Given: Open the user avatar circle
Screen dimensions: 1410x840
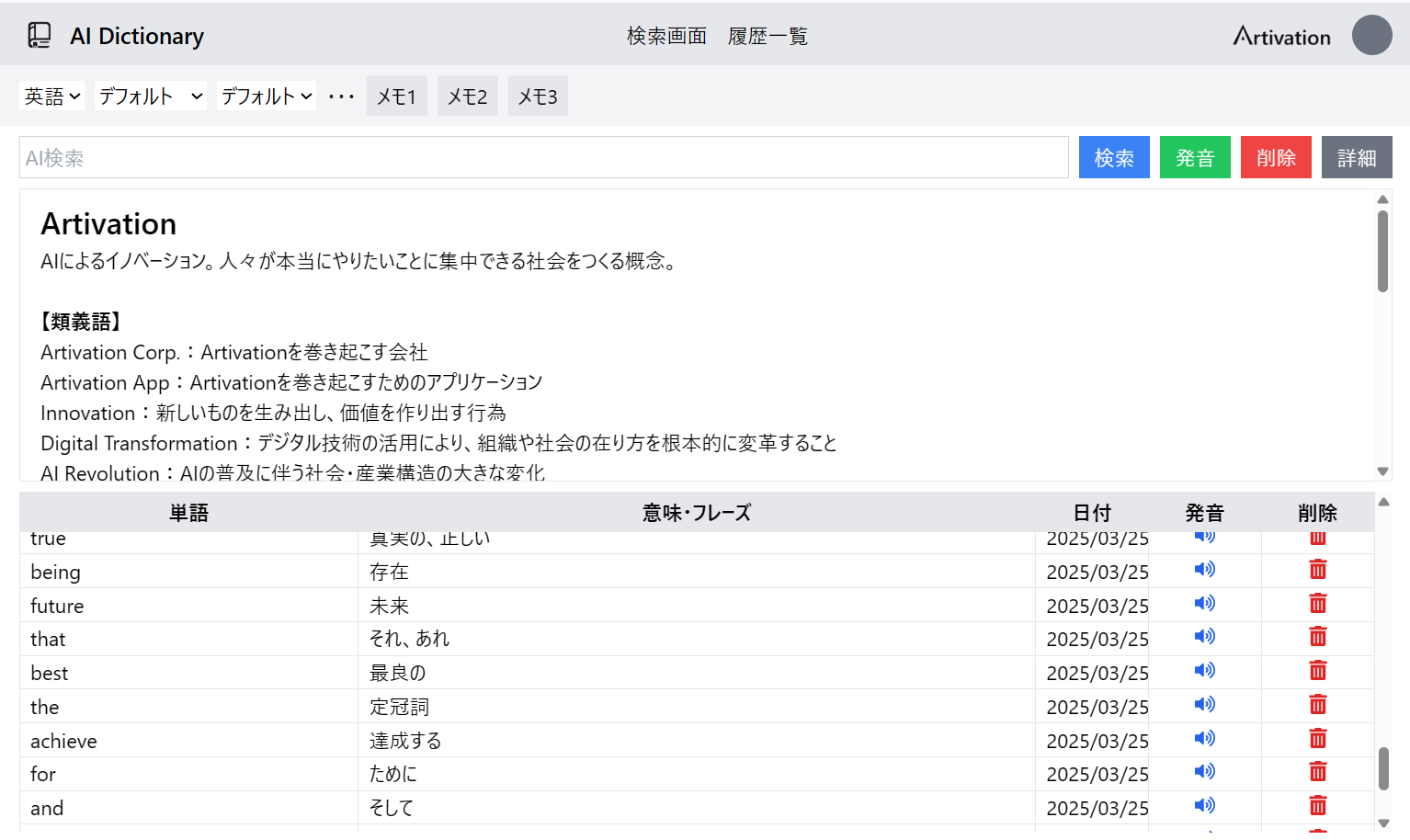Looking at the screenshot, I should 1371,35.
